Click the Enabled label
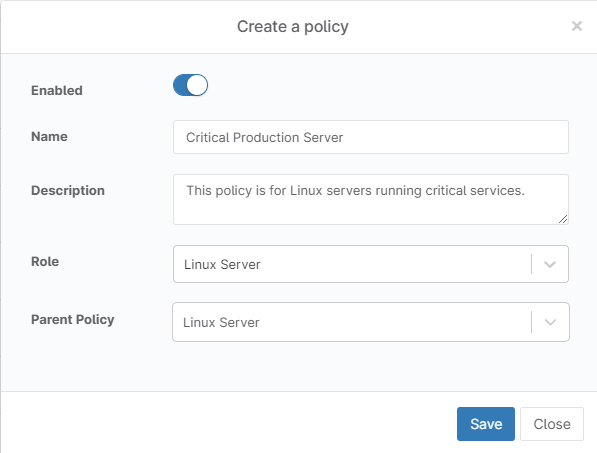597x453 pixels. tap(57, 91)
